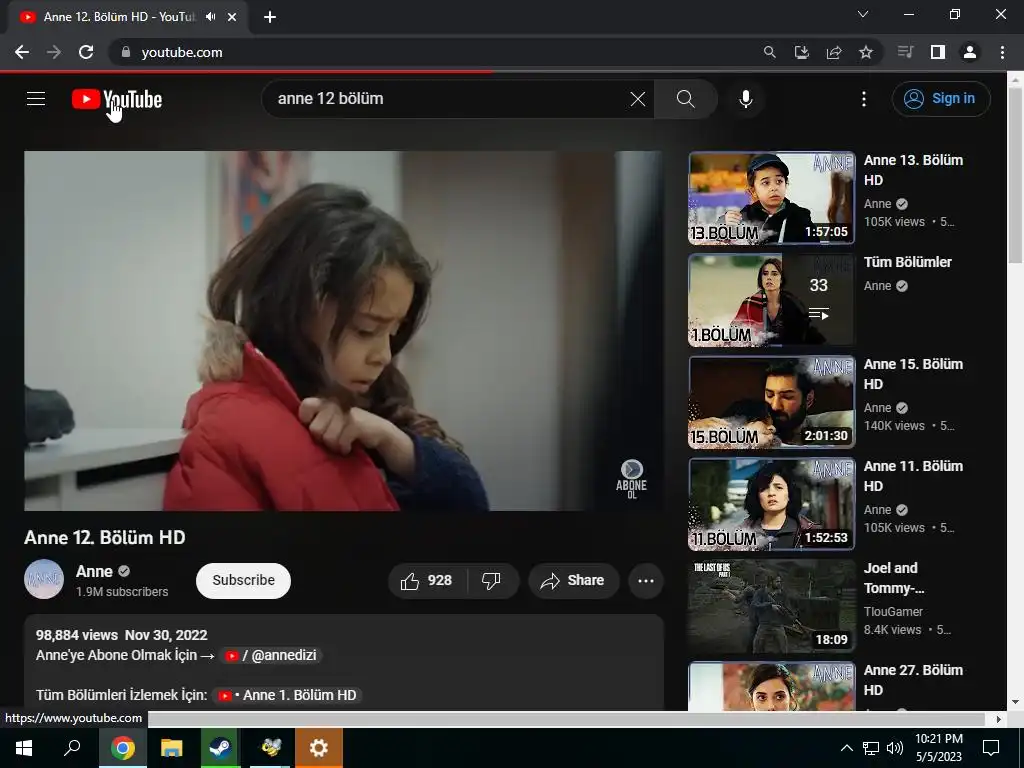
Task: Click the ABONE OL subscribe watermark
Action: (x=631, y=479)
